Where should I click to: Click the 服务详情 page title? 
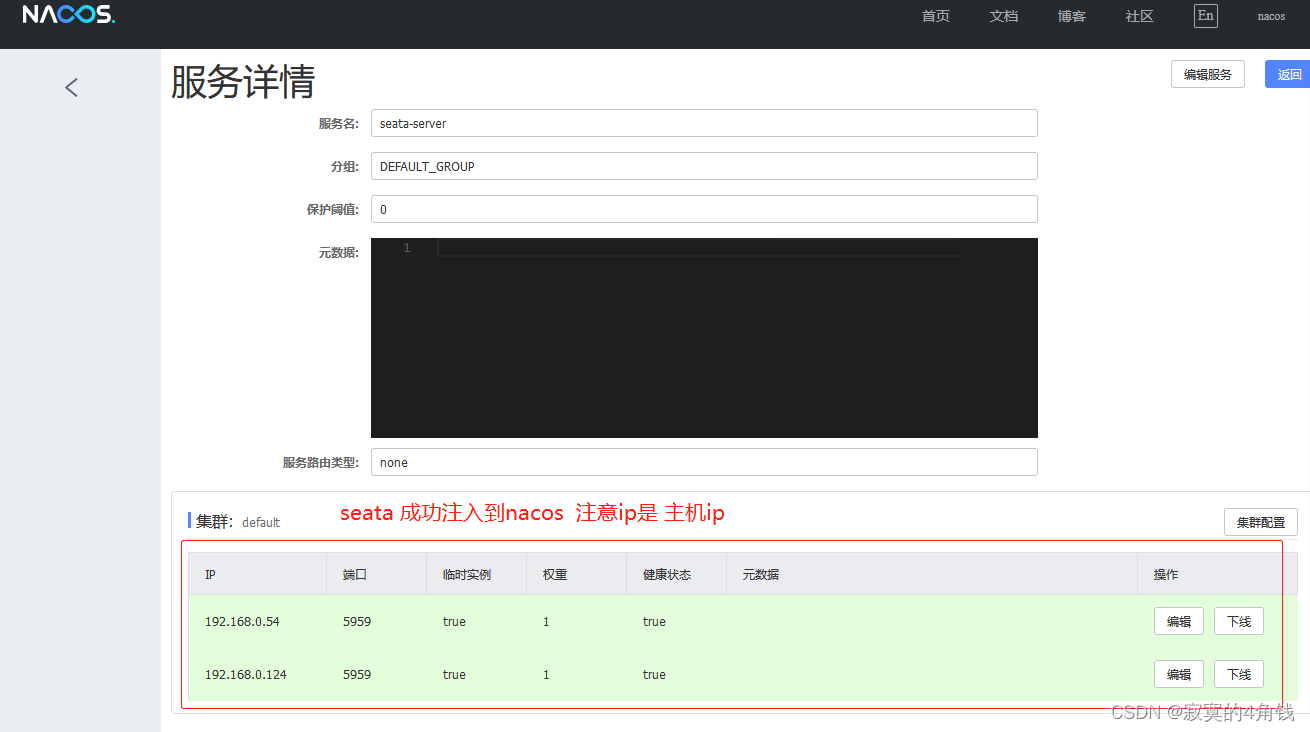click(243, 82)
